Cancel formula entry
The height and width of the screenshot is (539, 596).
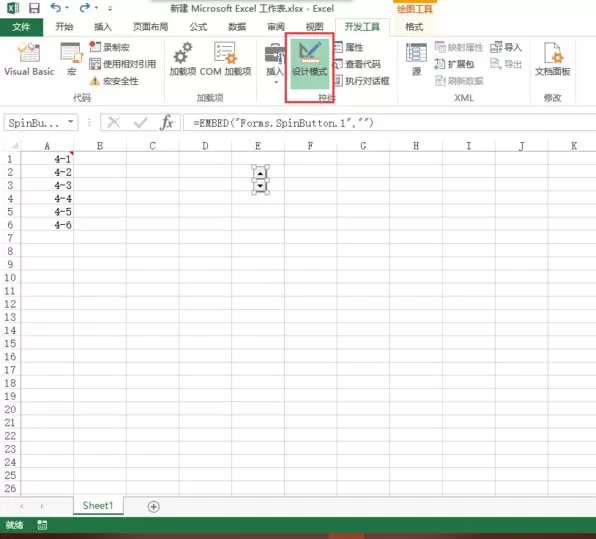click(x=114, y=122)
